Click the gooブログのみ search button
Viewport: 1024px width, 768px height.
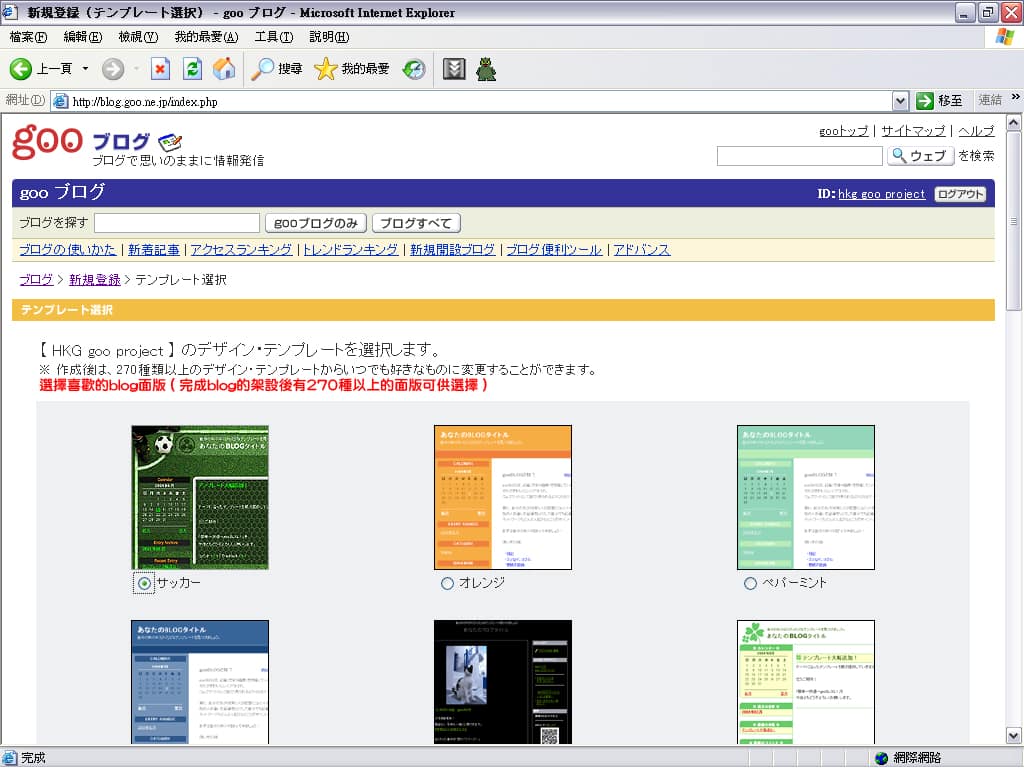click(315, 223)
